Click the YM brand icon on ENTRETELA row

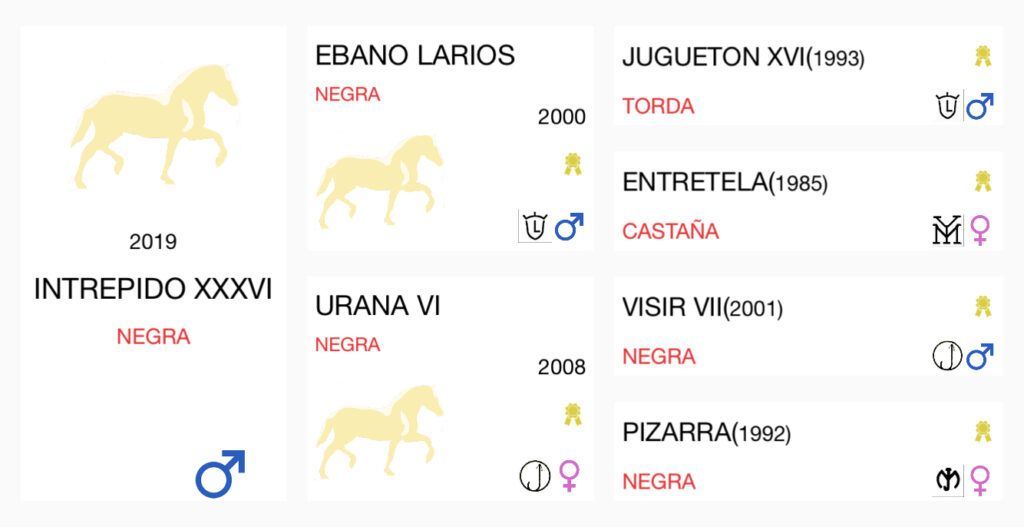coord(948,231)
